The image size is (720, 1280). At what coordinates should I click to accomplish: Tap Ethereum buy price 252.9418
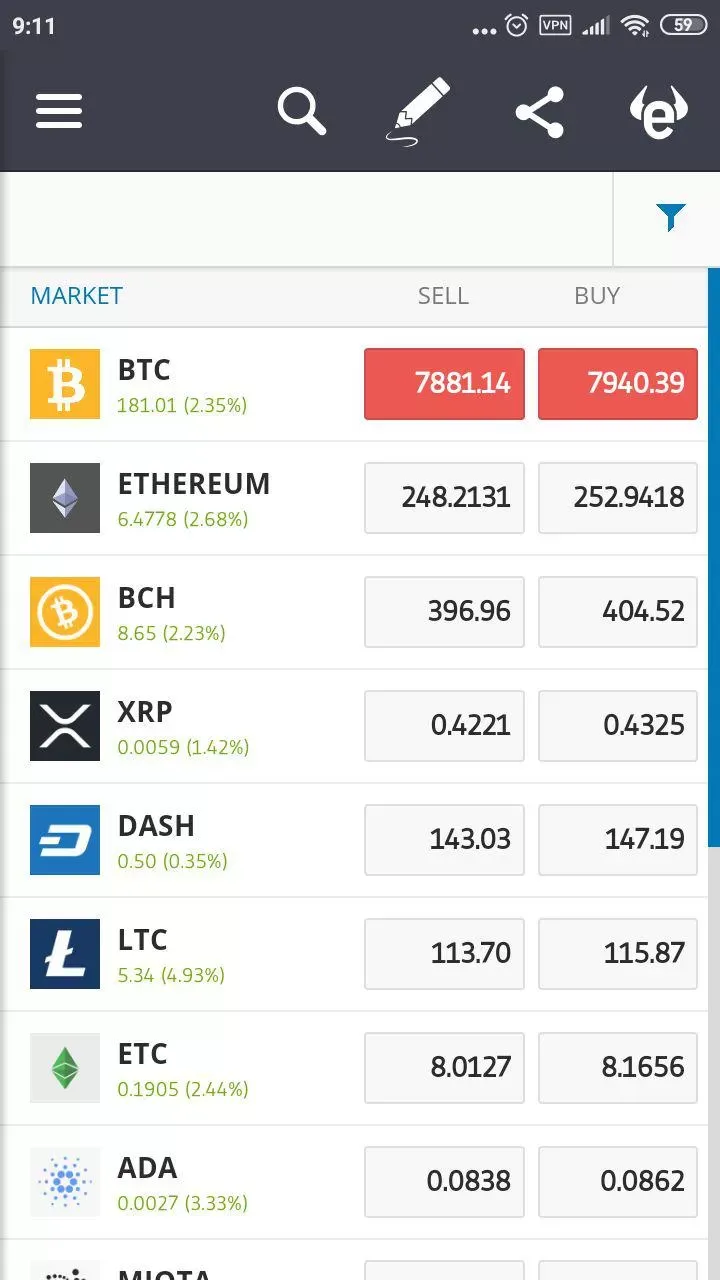point(618,498)
